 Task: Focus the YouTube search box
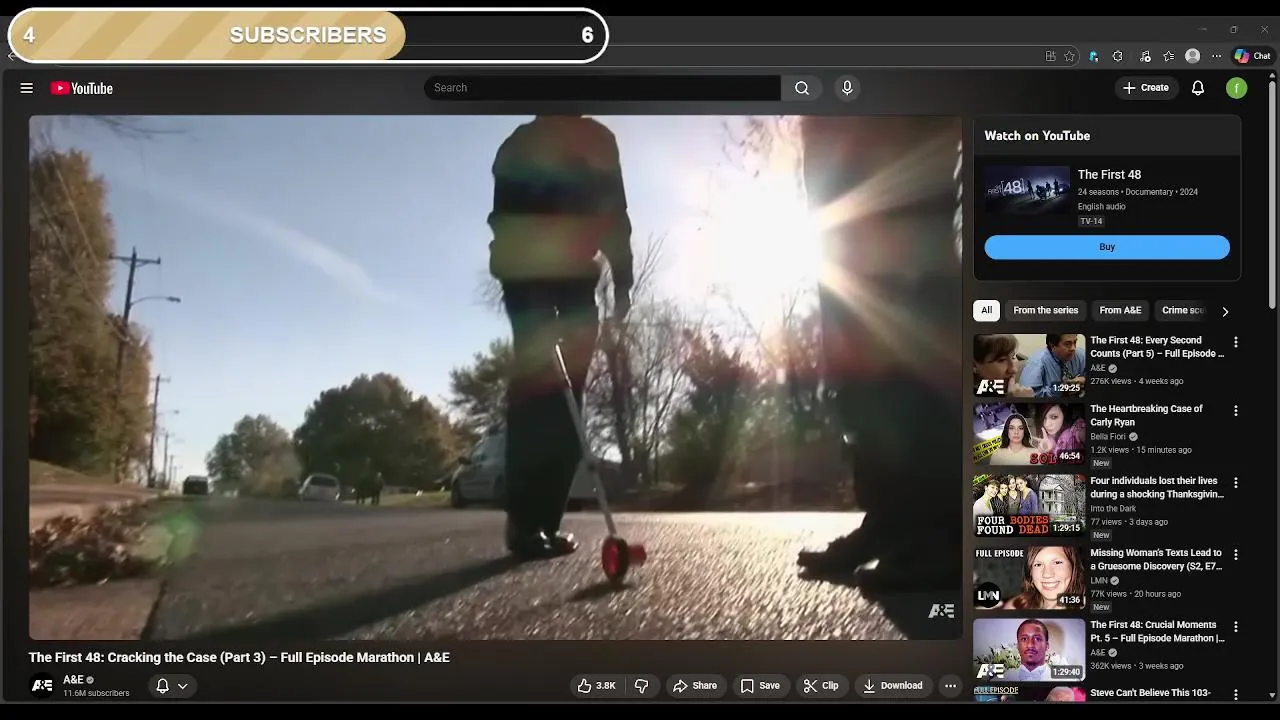pos(602,88)
